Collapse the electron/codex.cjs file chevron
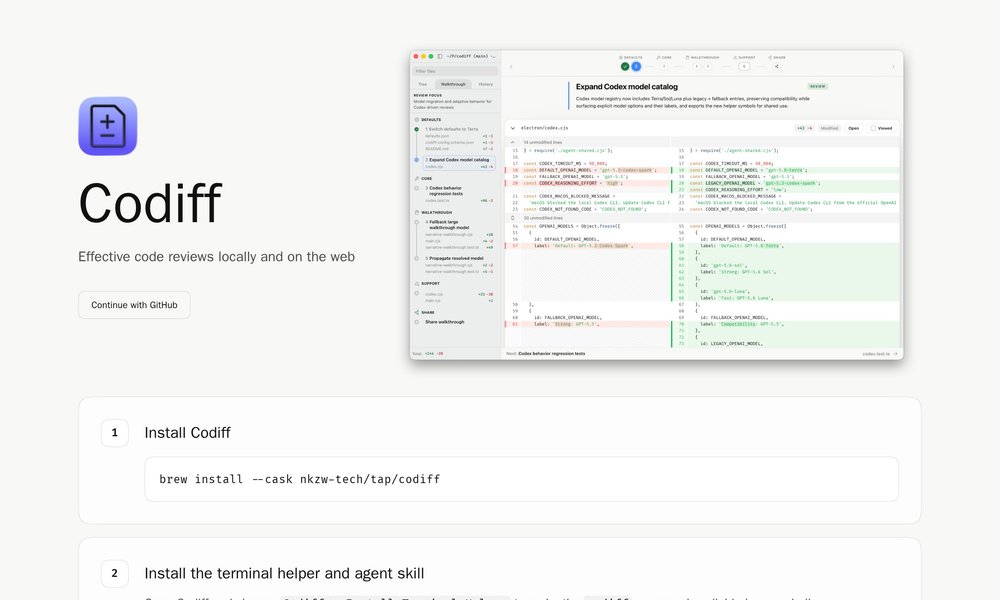 pos(513,128)
